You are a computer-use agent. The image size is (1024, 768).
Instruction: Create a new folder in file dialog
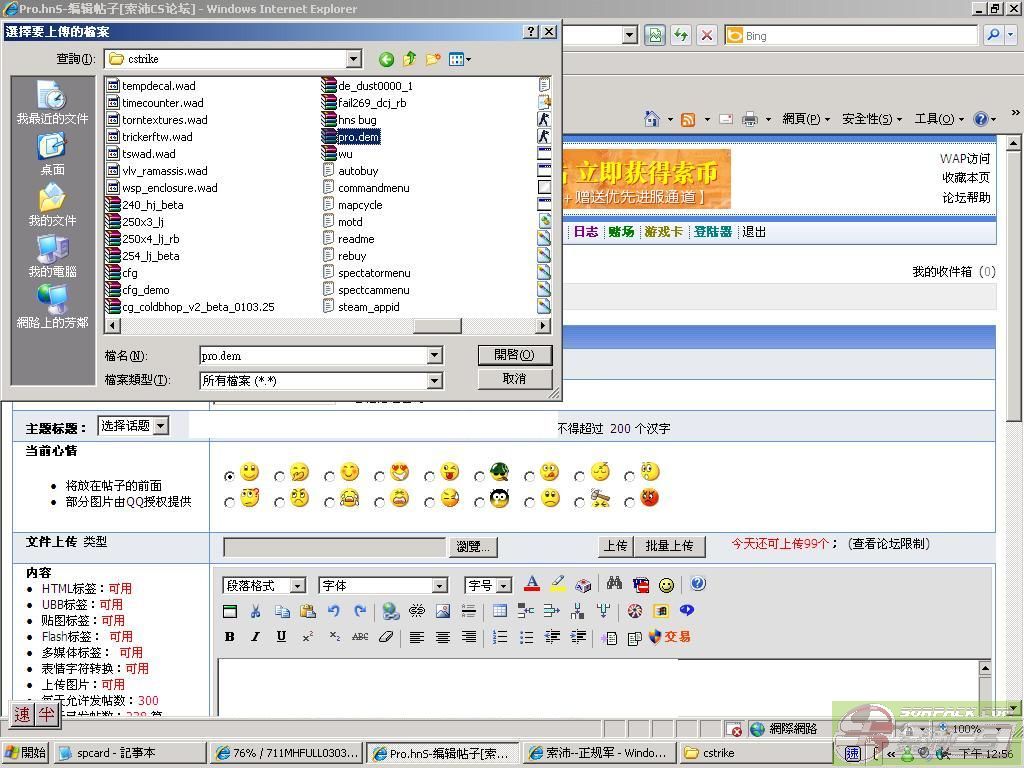coord(433,60)
